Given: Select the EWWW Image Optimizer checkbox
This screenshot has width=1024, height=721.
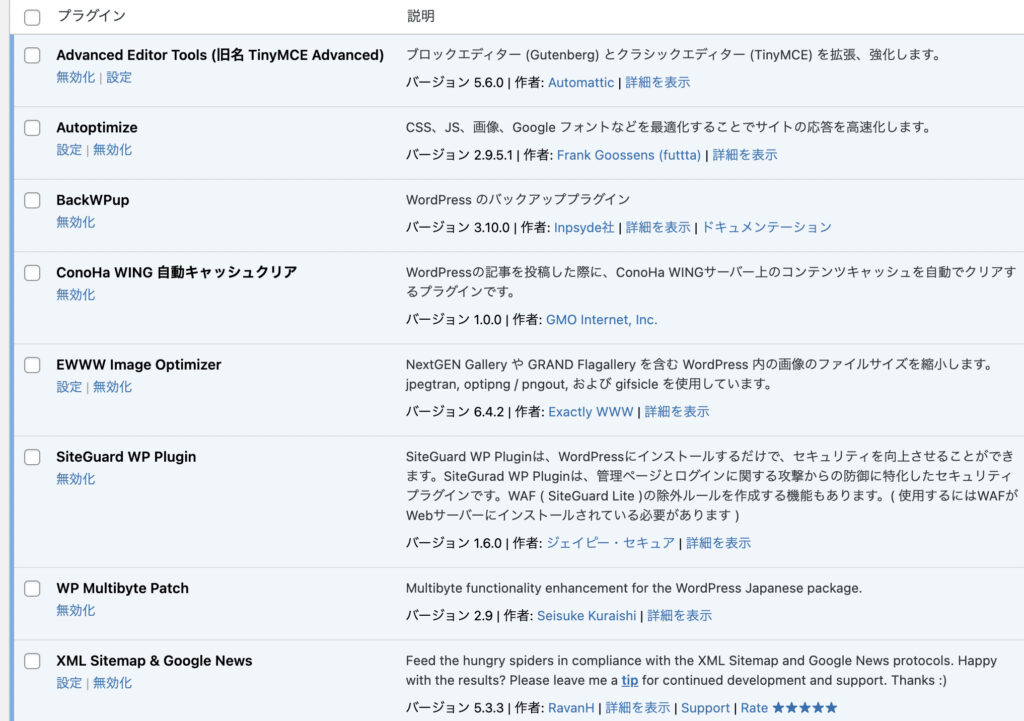Looking at the screenshot, I should (32, 365).
